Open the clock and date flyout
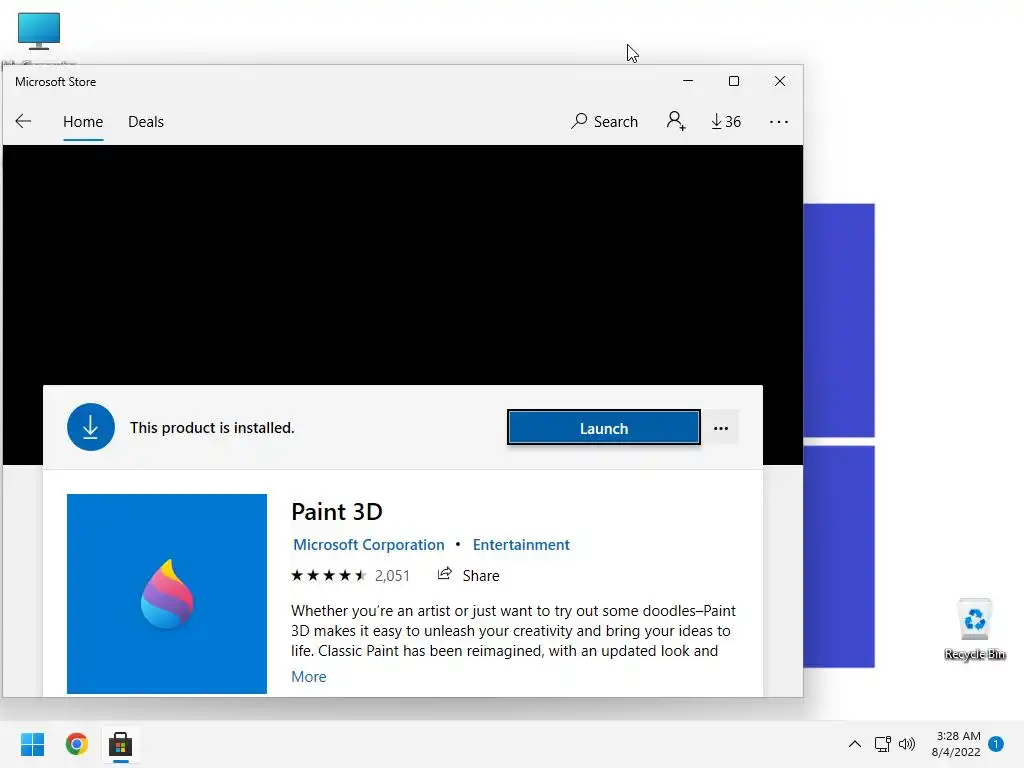 pyautogui.click(x=956, y=744)
